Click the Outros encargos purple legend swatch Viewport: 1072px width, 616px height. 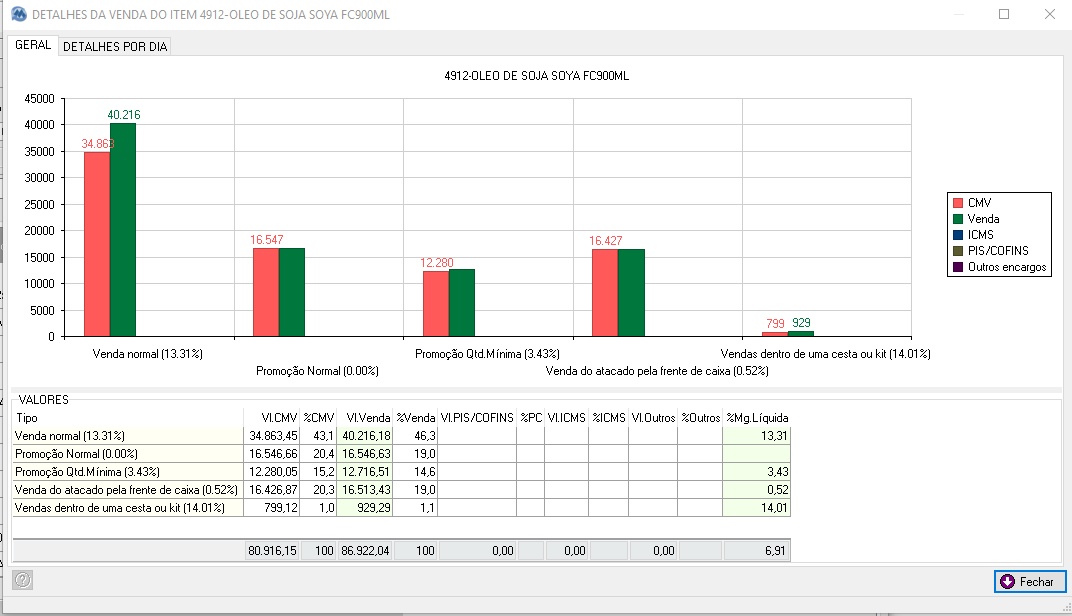coord(958,267)
